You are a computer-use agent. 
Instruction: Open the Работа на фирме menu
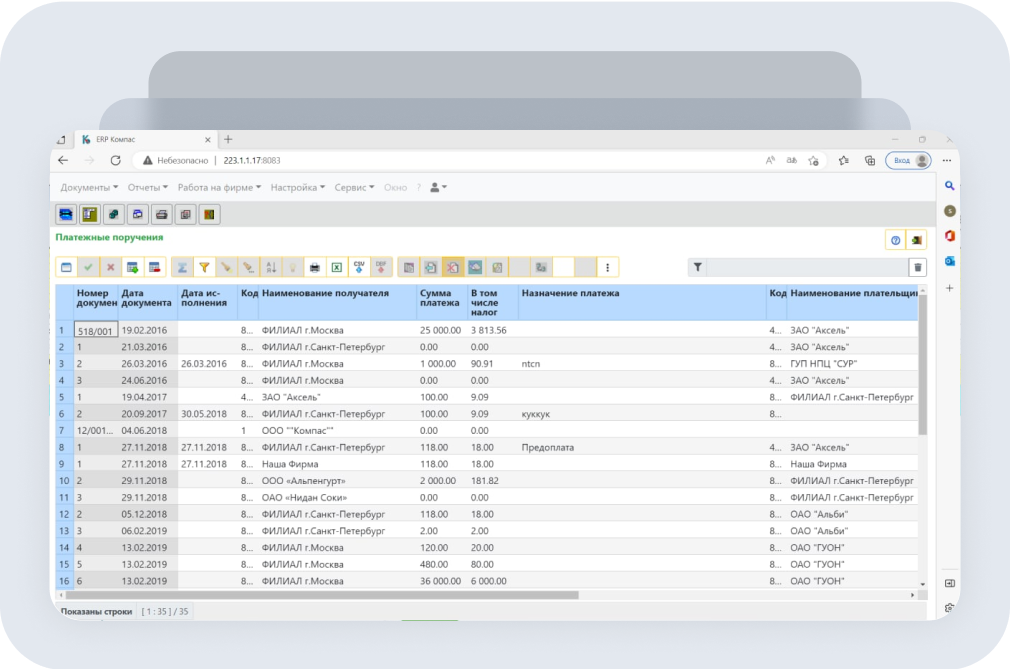219,187
